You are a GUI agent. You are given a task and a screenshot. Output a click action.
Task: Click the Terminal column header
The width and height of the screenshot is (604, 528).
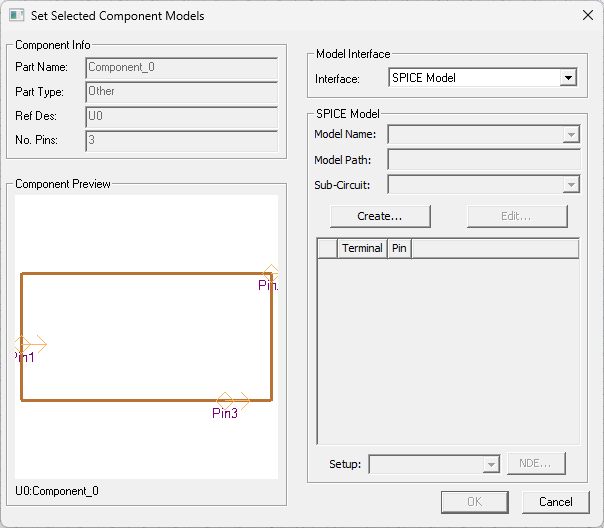pyautogui.click(x=362, y=248)
